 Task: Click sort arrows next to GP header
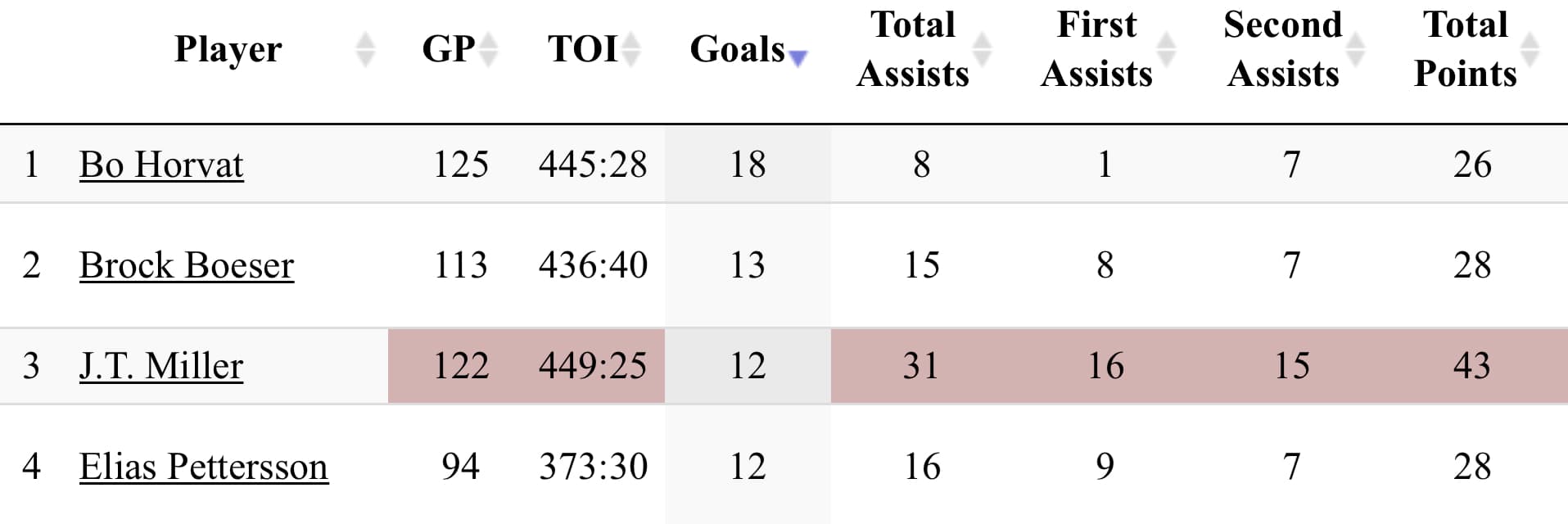click(x=488, y=50)
